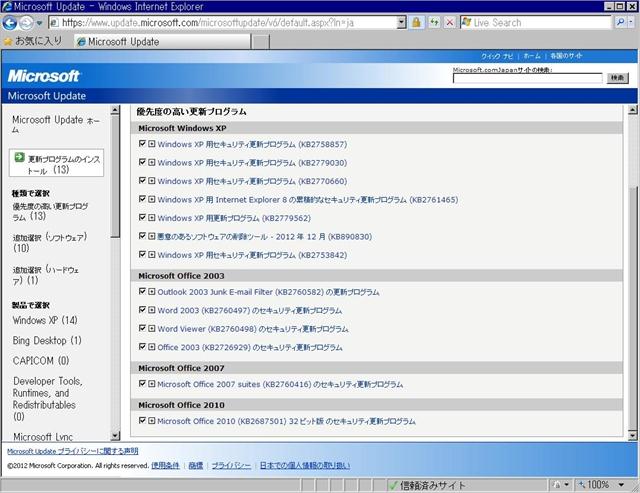Viewport: 640px width, 493px height.
Task: Uncheck Word Viewer KB2760498 checkbox
Action: (142, 328)
